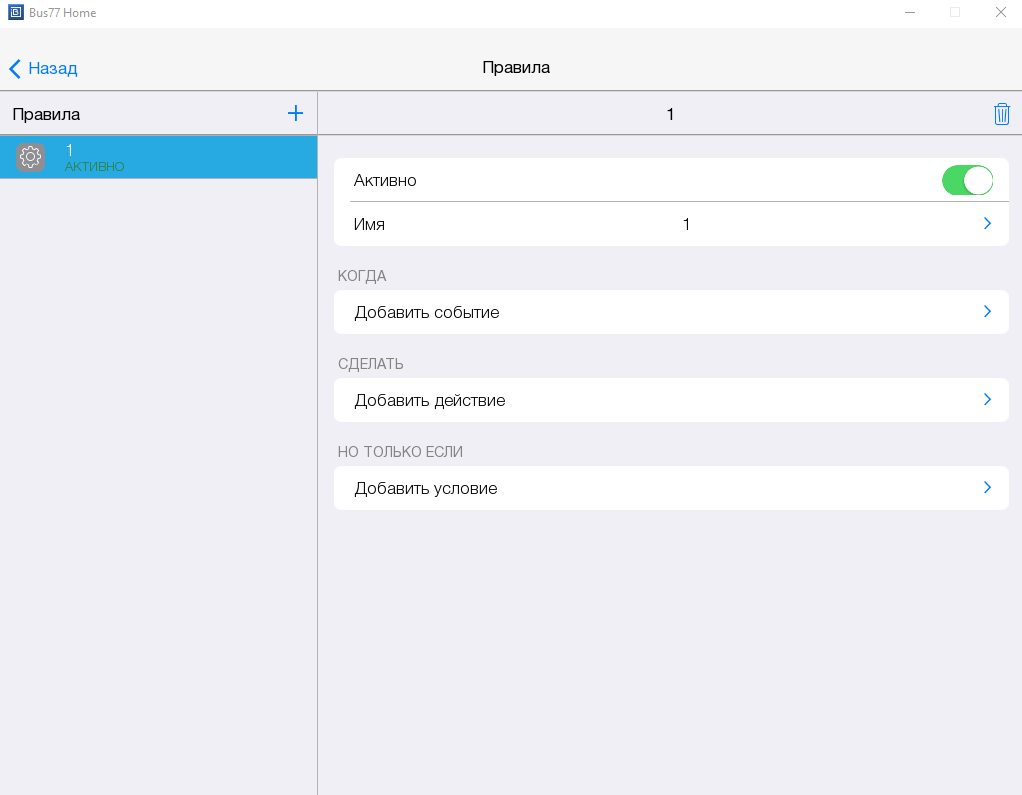Toggle the Активно switch off
1022x795 pixels.
[x=966, y=180]
